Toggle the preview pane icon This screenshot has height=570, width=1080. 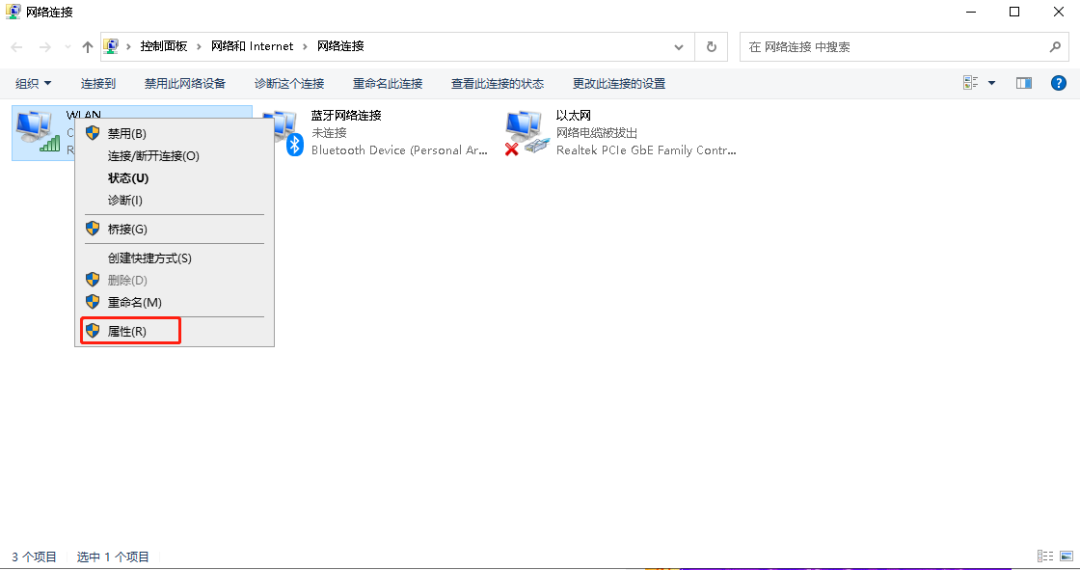[1024, 83]
